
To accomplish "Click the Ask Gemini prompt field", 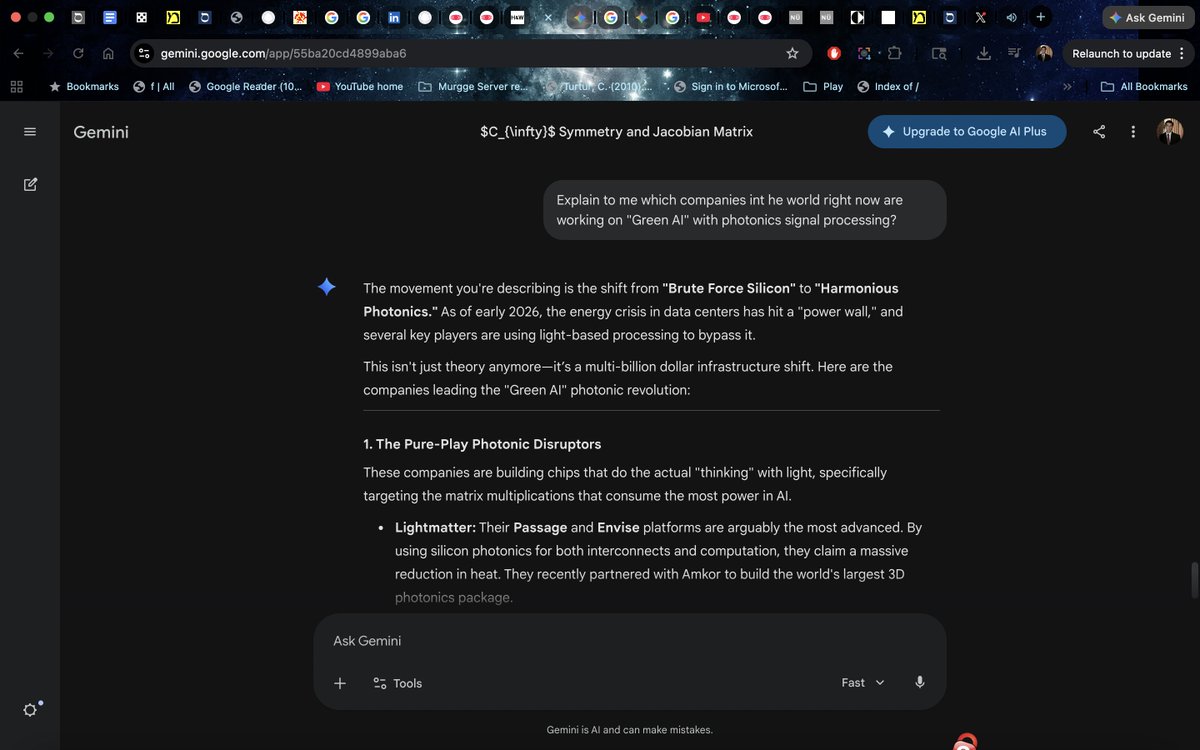I will click(x=630, y=641).
